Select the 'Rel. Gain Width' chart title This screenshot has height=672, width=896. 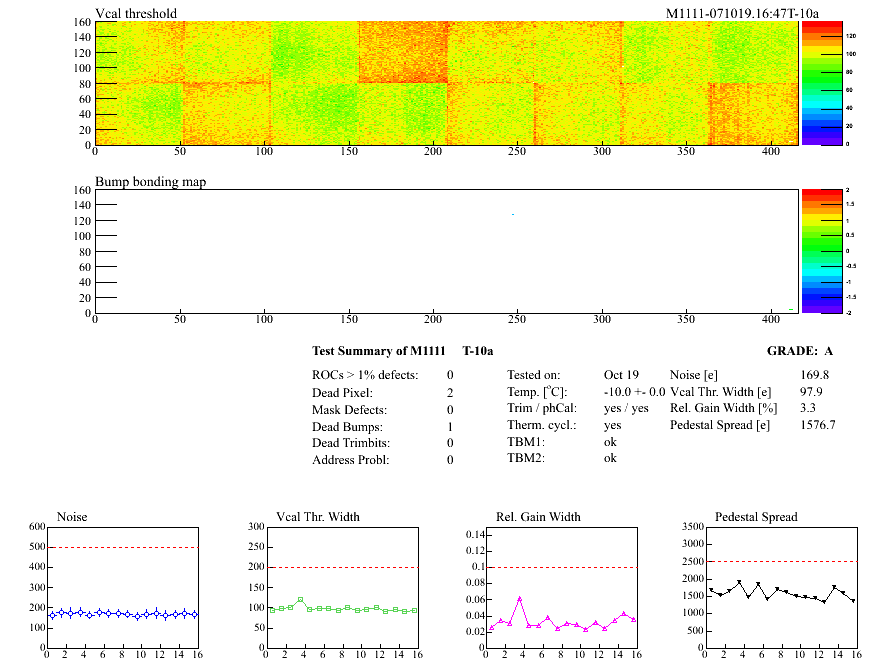tap(538, 517)
